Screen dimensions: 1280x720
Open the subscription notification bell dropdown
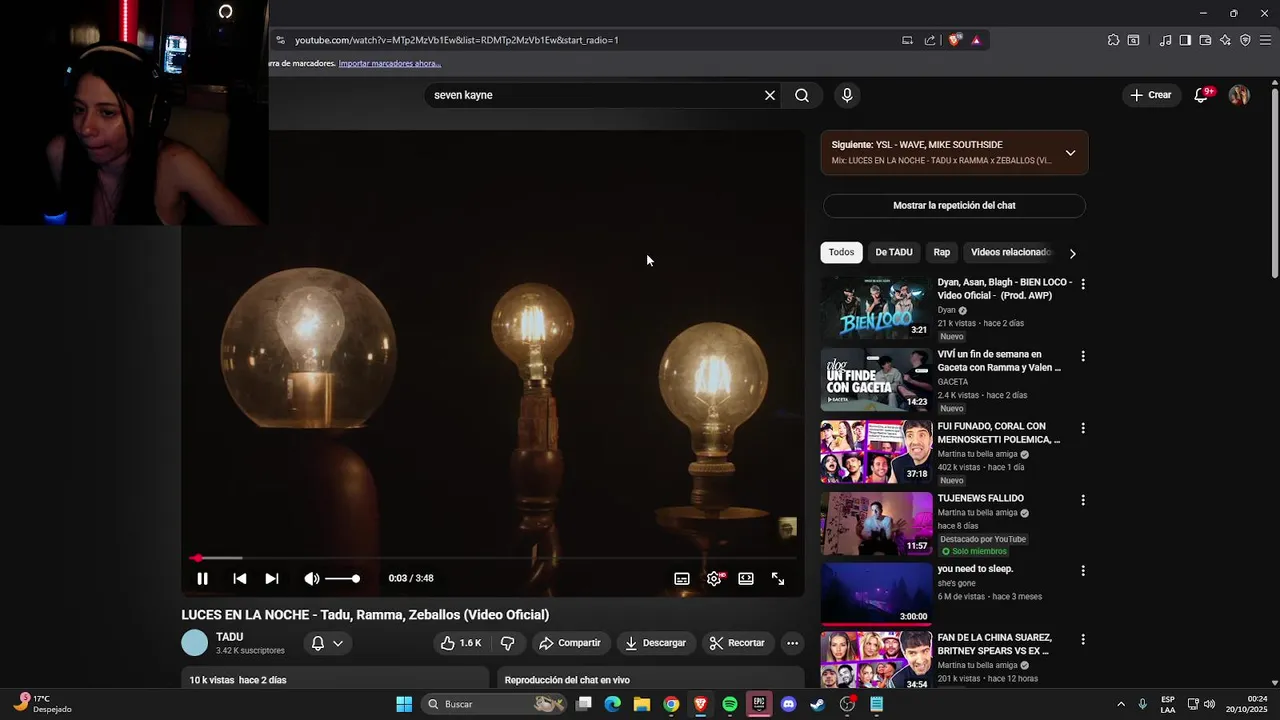(x=327, y=643)
